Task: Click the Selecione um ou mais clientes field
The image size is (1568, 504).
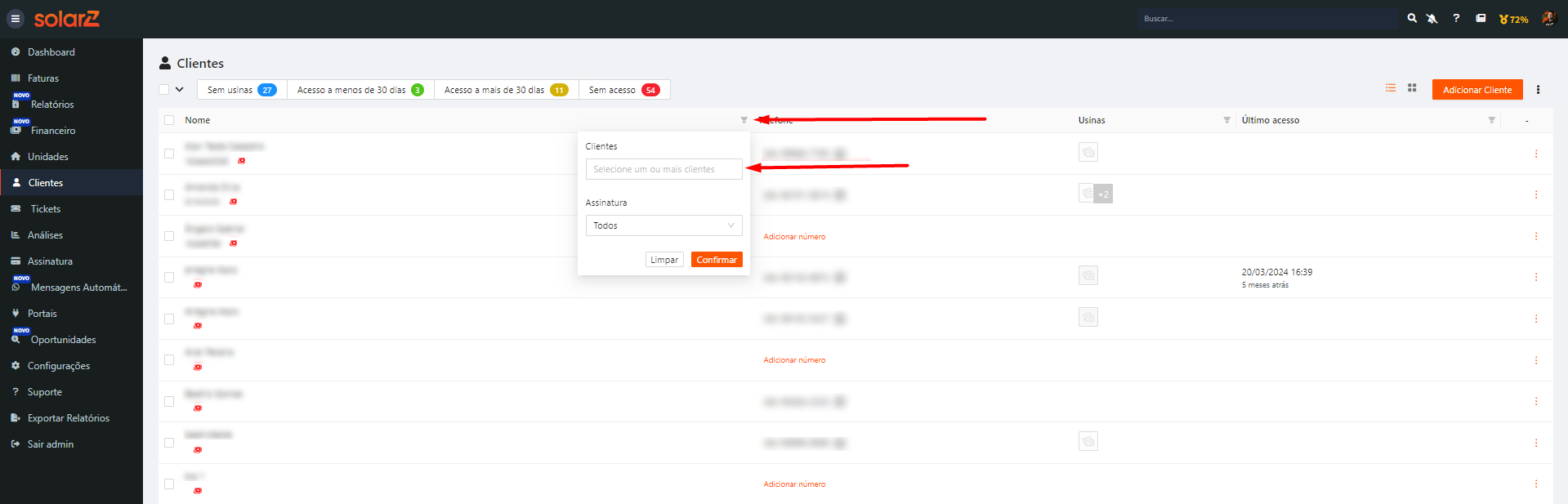Action: point(663,169)
